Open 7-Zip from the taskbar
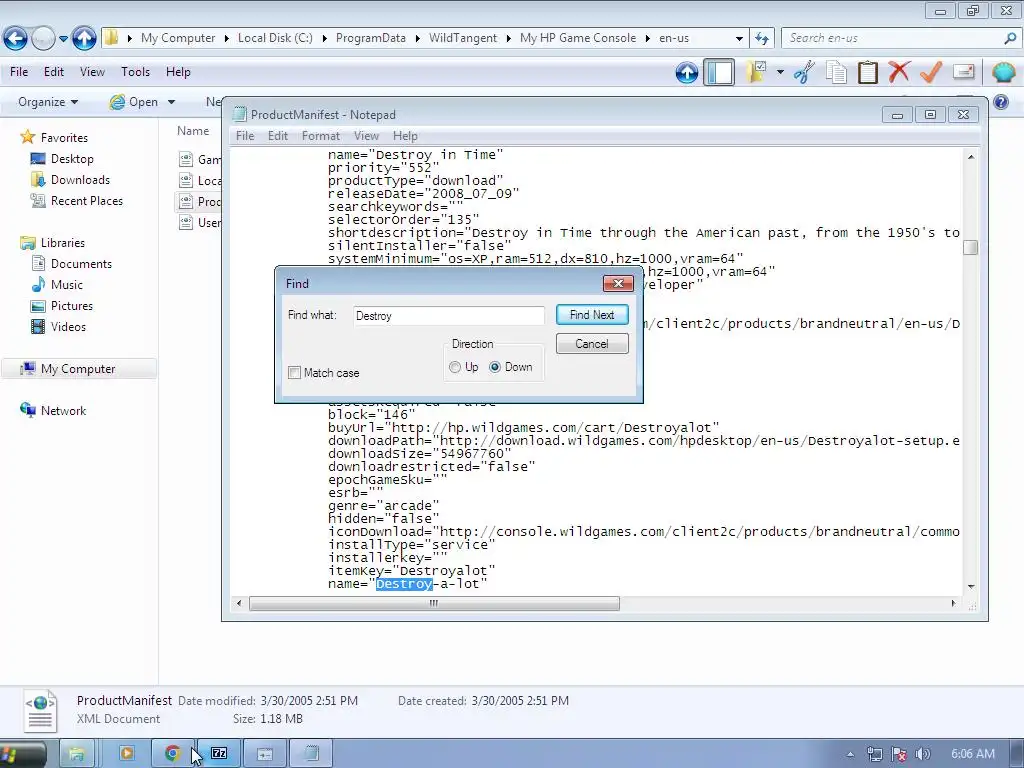The height and width of the screenshot is (768, 1024). [219, 754]
